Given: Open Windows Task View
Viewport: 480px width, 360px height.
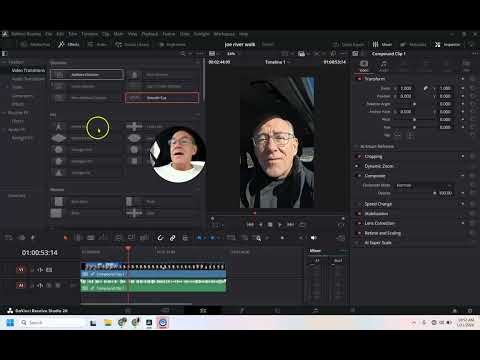Looking at the screenshot, I should click(93, 322).
